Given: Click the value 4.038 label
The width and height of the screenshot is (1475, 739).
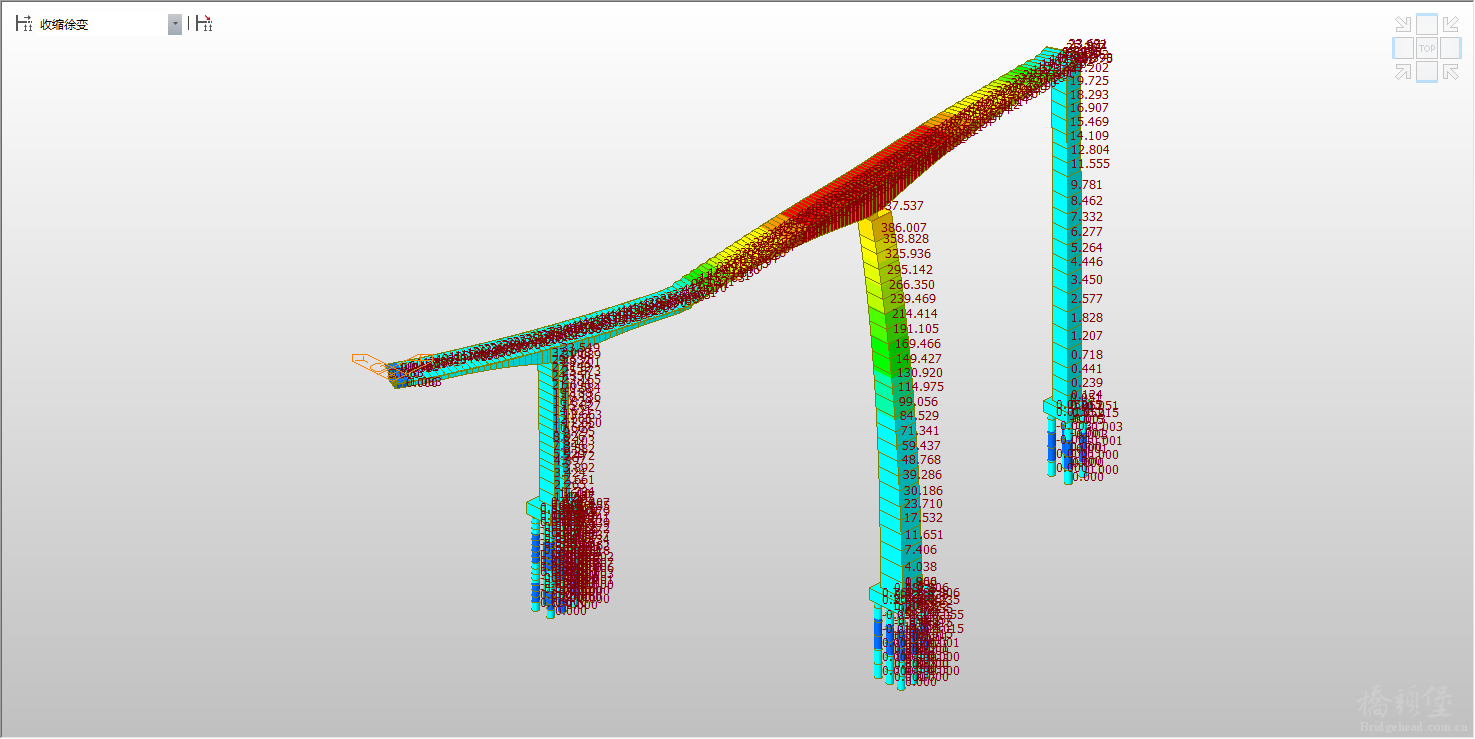Looking at the screenshot, I should 921,567.
